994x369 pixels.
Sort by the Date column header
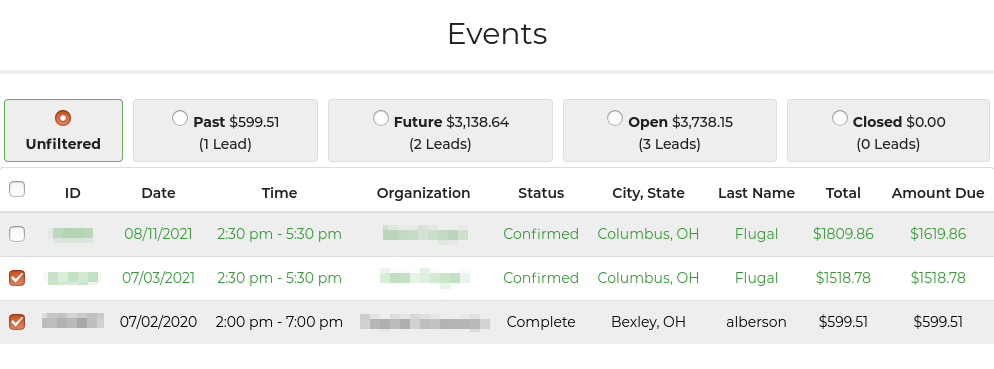(x=158, y=193)
